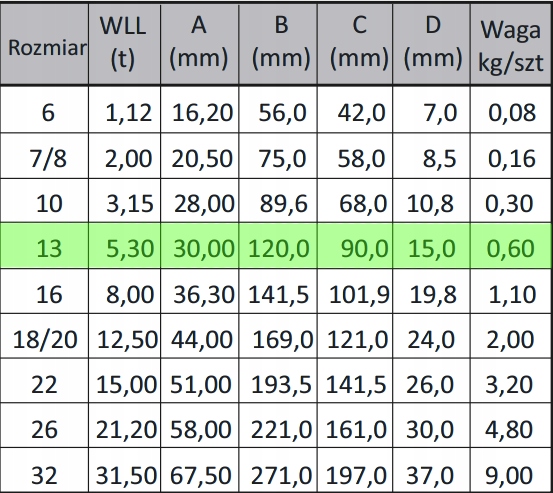Screen dimensions: 553x493
Task: Click the Waga kg/szt header cell
Action: [x=510, y=44]
